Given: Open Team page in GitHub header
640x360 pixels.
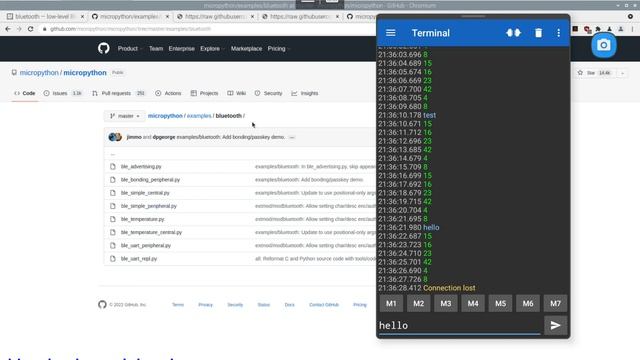Looking at the screenshot, I should [x=156, y=49].
